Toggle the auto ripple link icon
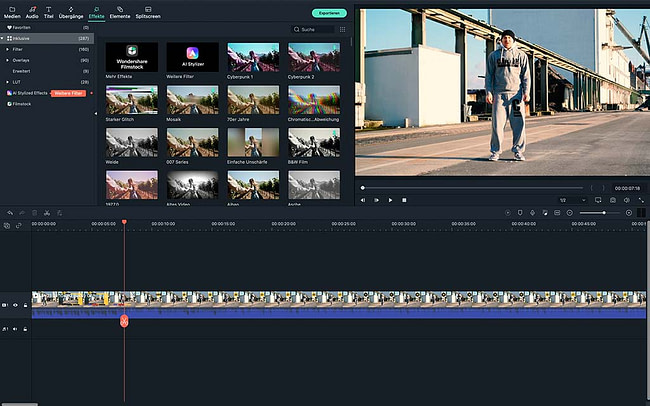 pyautogui.click(x=19, y=226)
